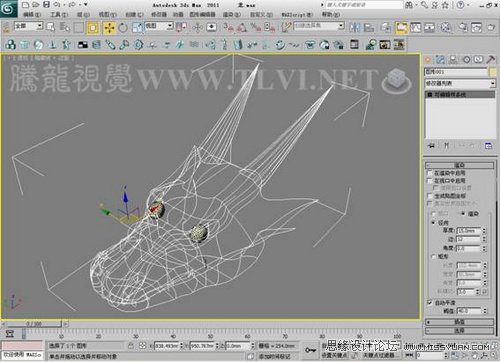Screen dimensions: 500x362
Task: Open the Utilities hammer panel tab
Action: (x=490, y=60)
